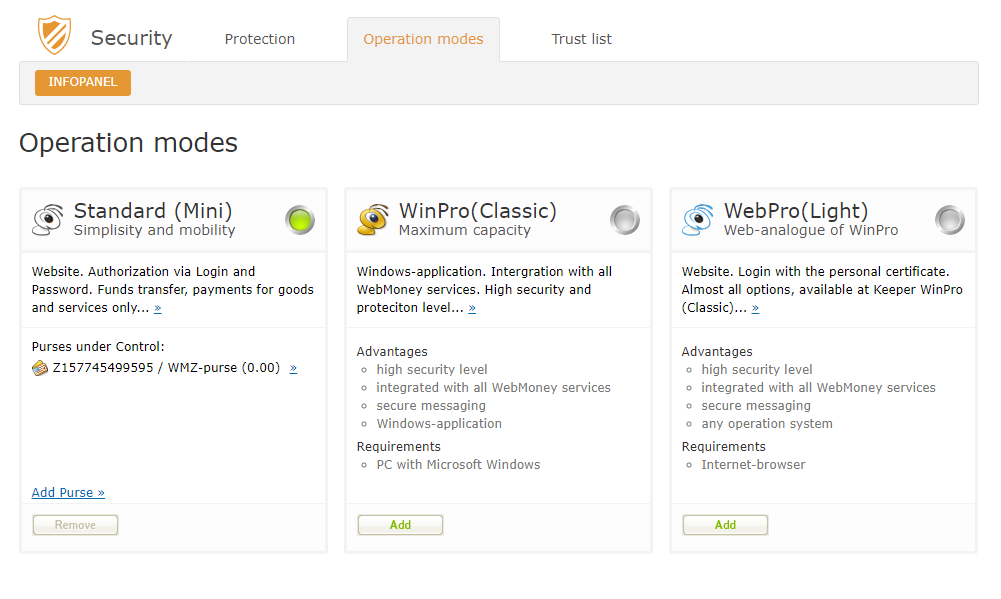
Task: Click the WebPro (Light) blue ant icon
Action: point(698,220)
